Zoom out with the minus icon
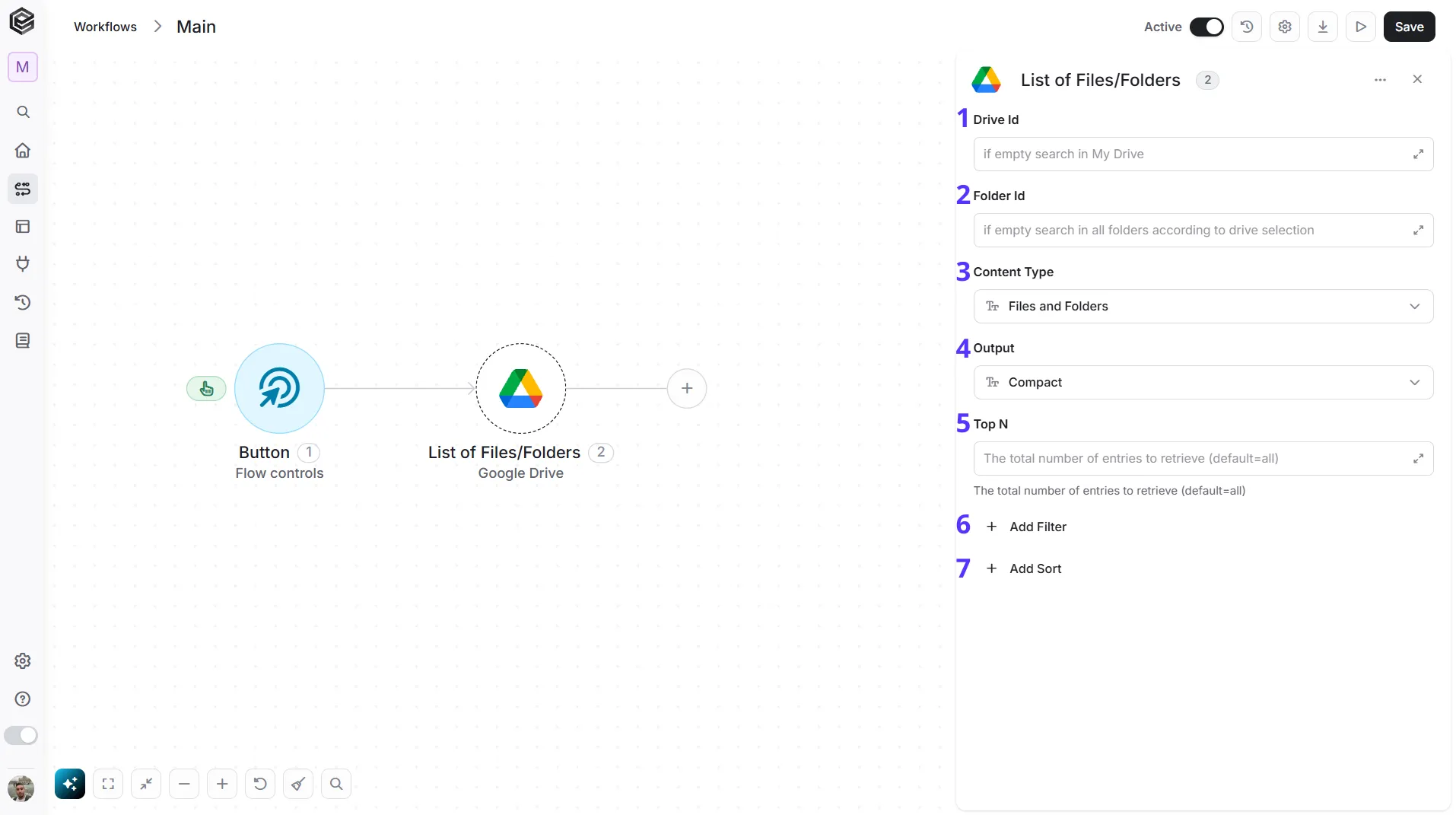 point(184,784)
